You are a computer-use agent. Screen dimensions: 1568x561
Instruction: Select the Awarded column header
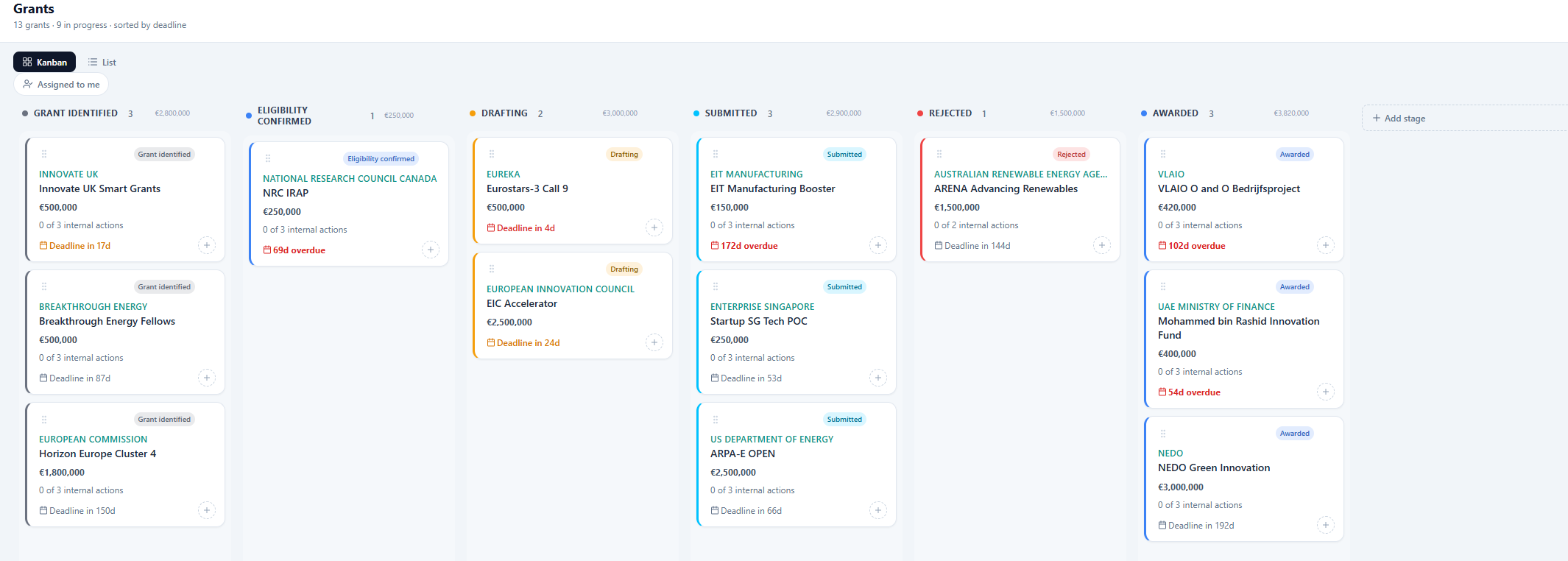click(1176, 113)
